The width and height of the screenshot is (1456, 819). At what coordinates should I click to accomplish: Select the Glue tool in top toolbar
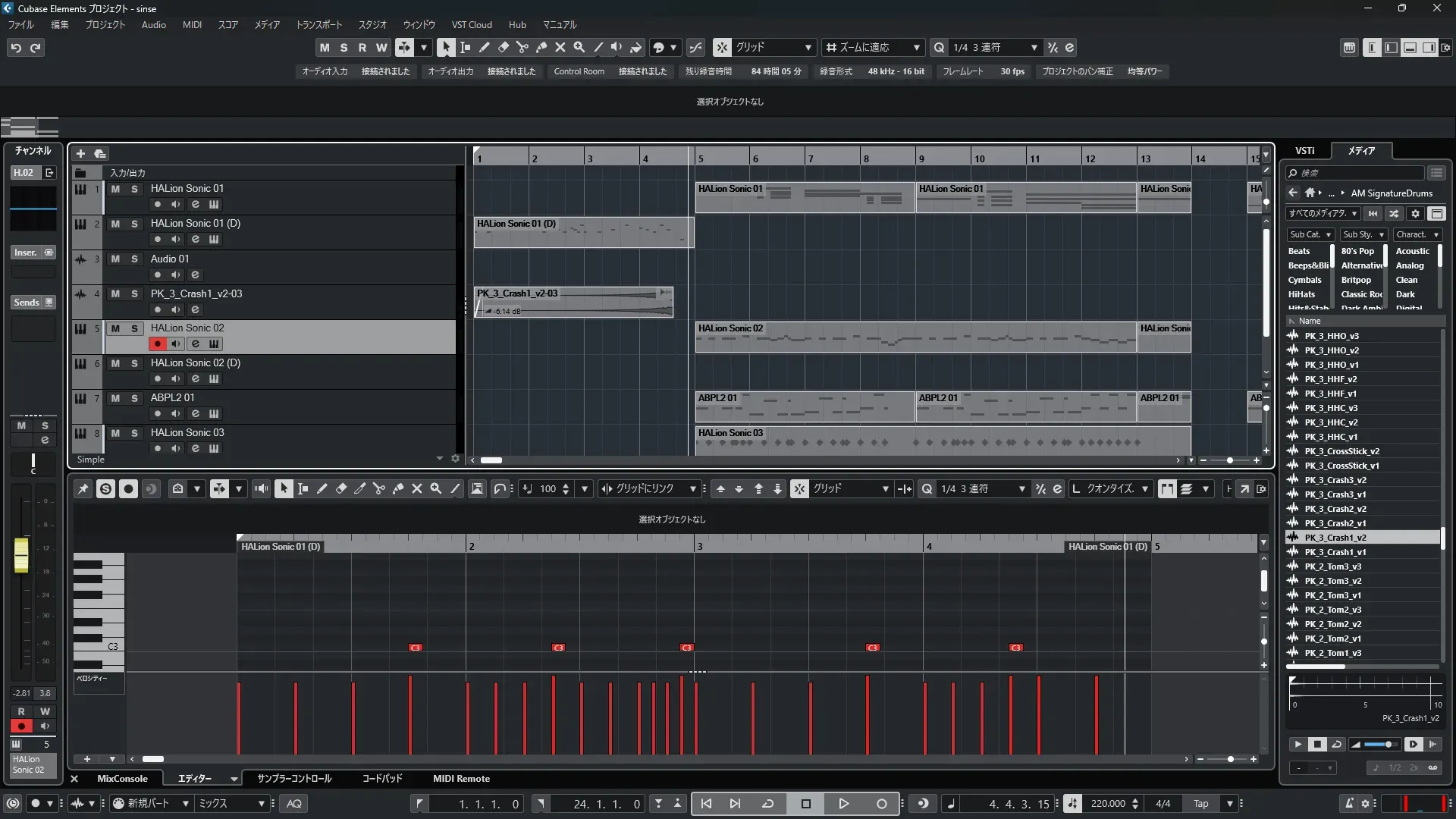[541, 47]
